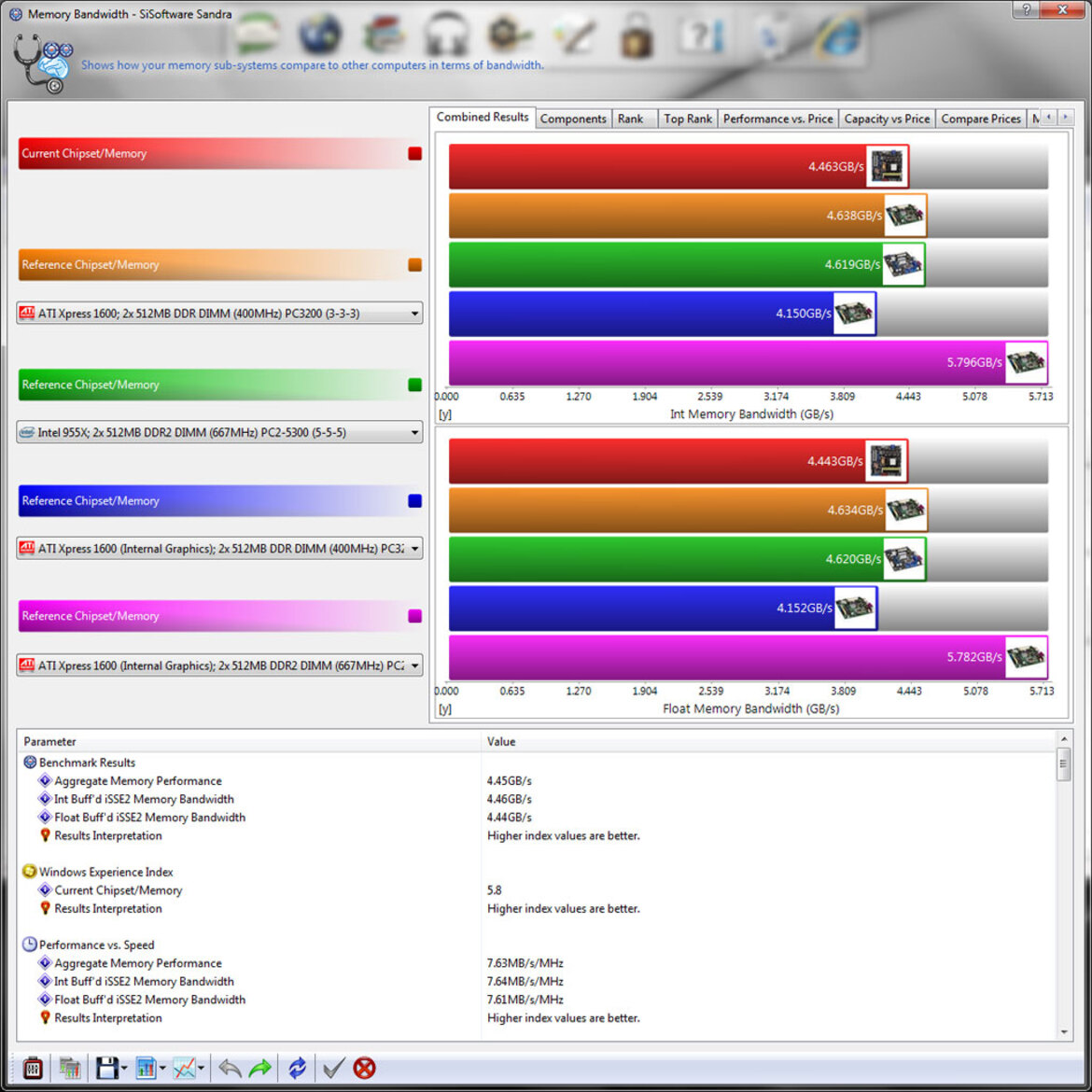Viewport: 1092px width, 1092px height.
Task: Click the red 4.463GB/s Int bandwidth bar
Action: (x=679, y=166)
